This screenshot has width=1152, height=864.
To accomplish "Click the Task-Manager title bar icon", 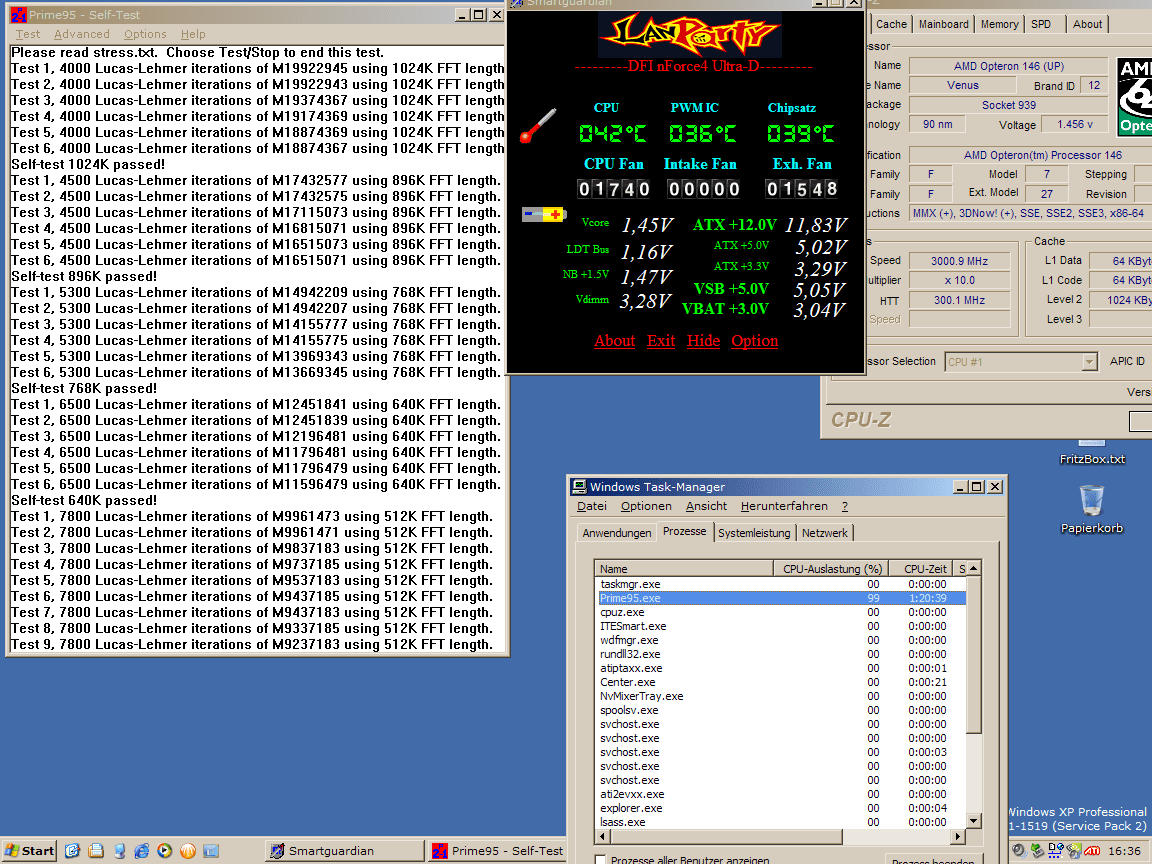I will pos(580,486).
